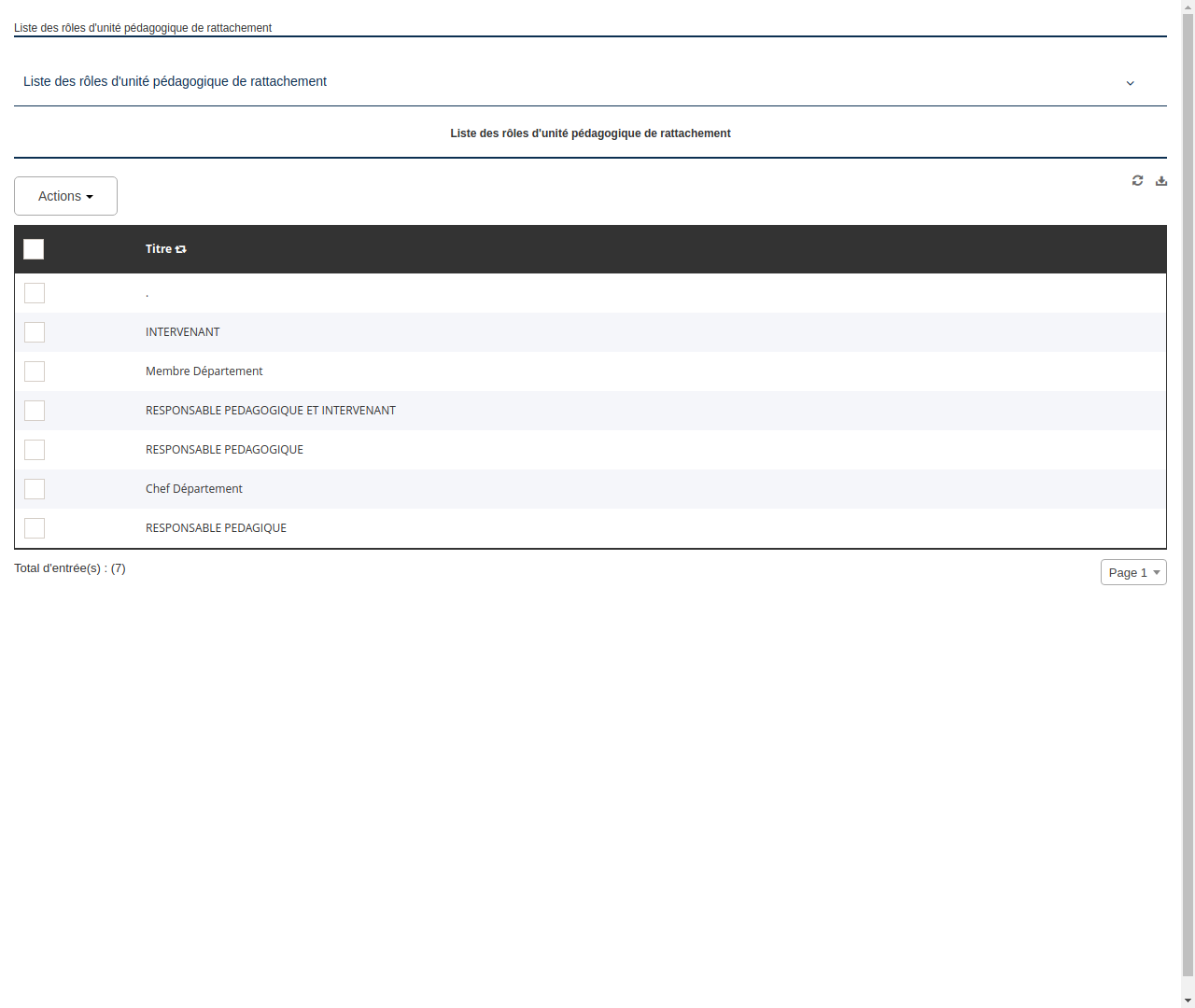Select the RESPONSABLE PEDAGOGIQUE row checkbox
Image resolution: width=1195 pixels, height=1008 pixels.
[x=35, y=450]
